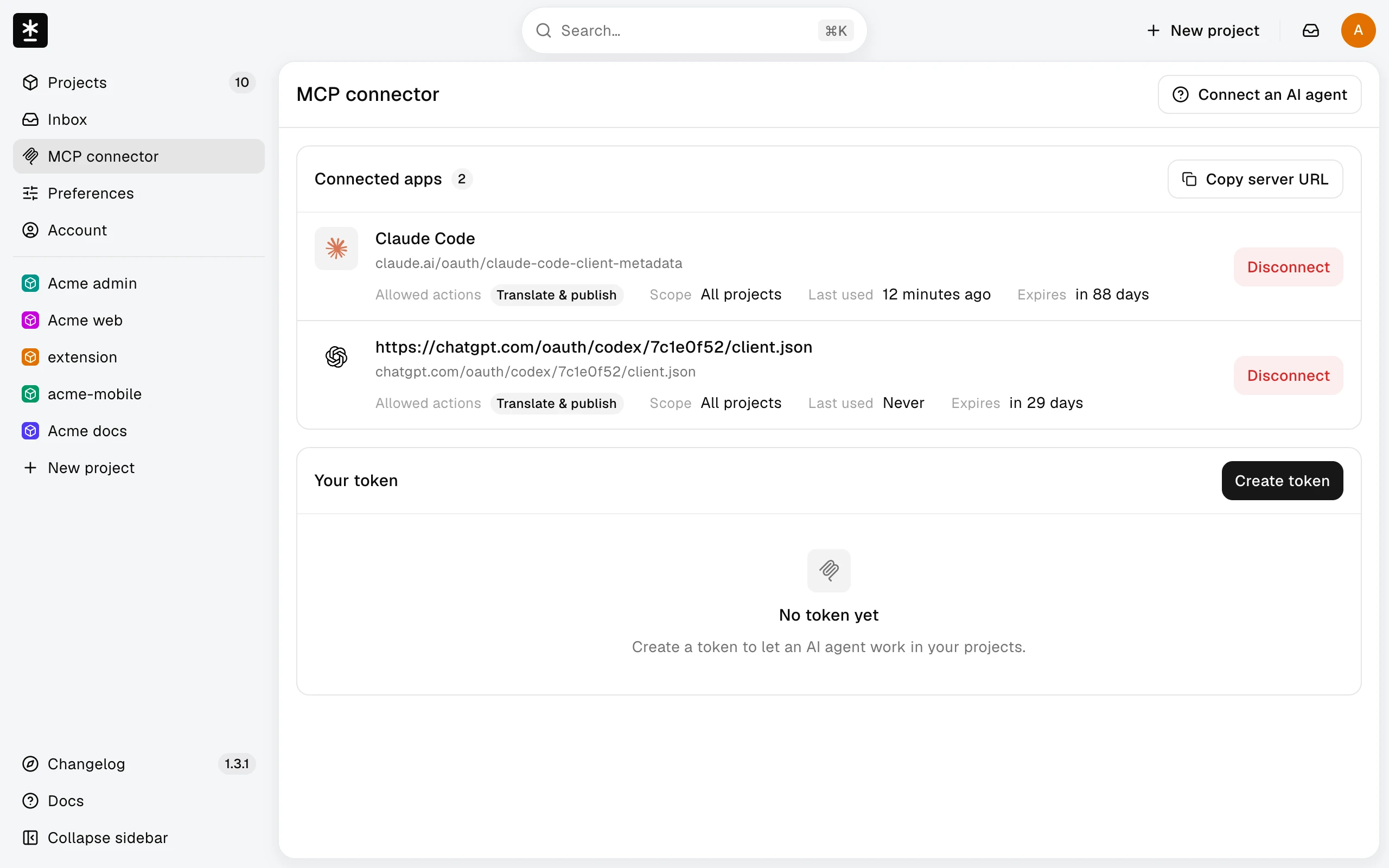
Task: Click the ⌘K shortcut badge
Action: 835,31
